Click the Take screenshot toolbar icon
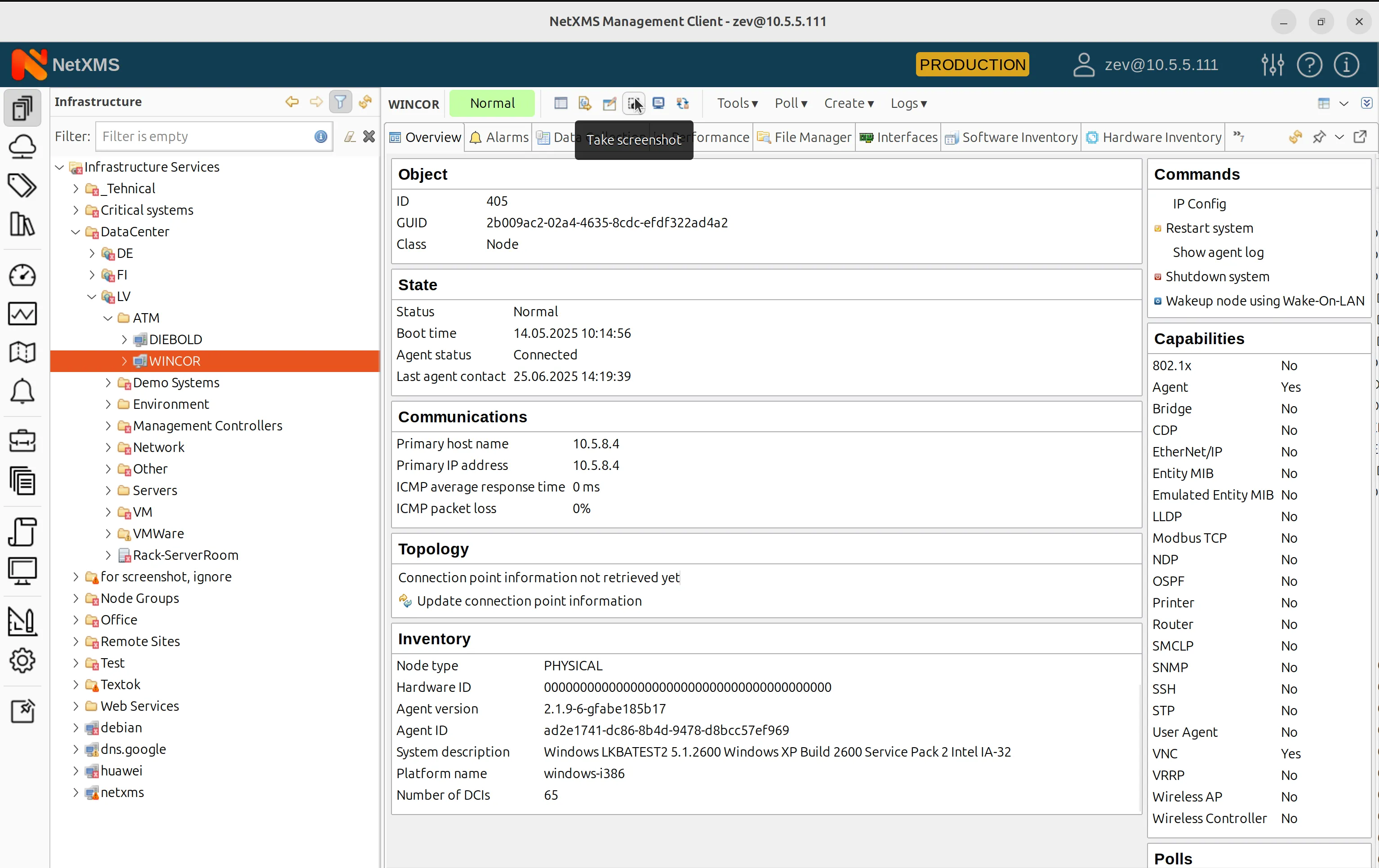This screenshot has height=868, width=1379. [x=633, y=104]
